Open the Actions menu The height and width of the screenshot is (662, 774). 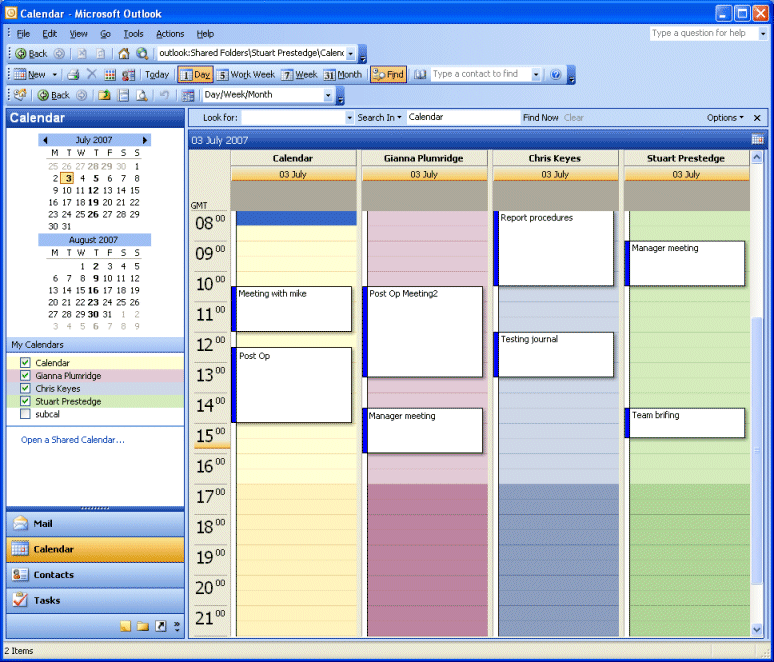[170, 34]
